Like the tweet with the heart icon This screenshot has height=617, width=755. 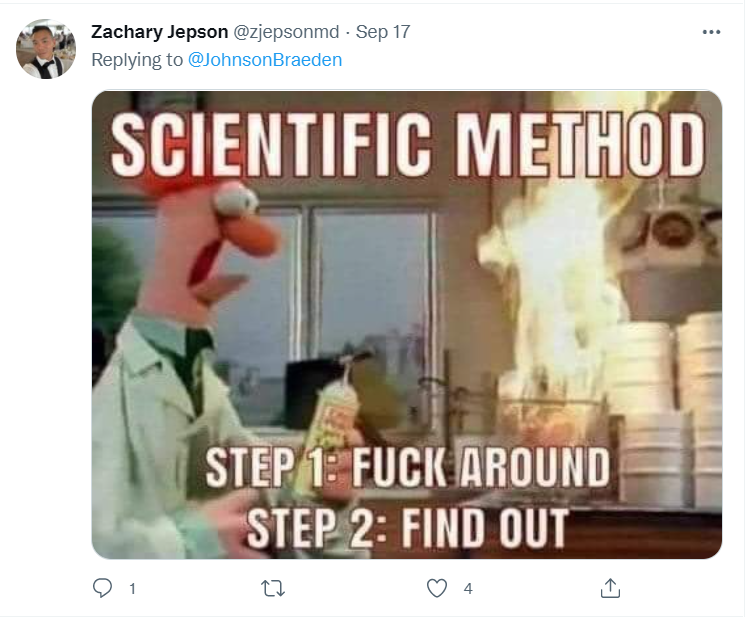(x=437, y=588)
